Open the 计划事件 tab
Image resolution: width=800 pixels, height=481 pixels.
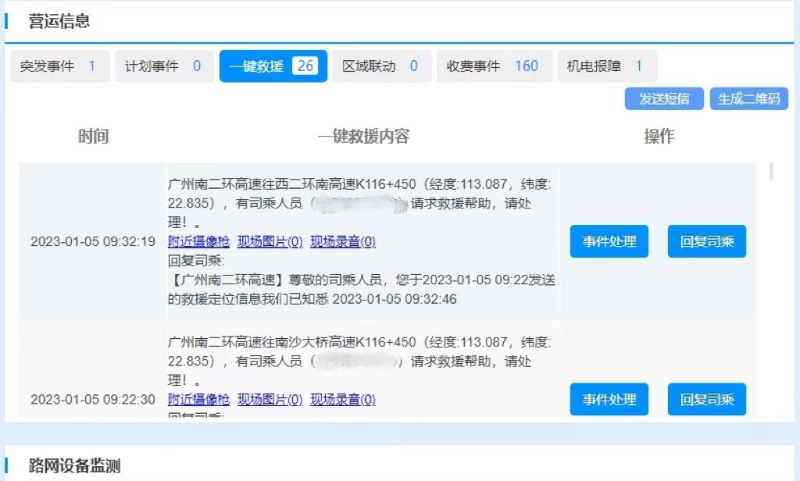(x=163, y=67)
